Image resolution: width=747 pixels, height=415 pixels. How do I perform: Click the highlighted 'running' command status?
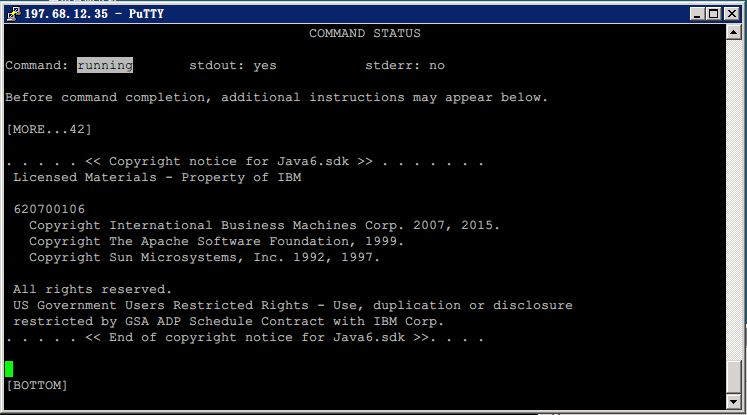[x=105, y=65]
